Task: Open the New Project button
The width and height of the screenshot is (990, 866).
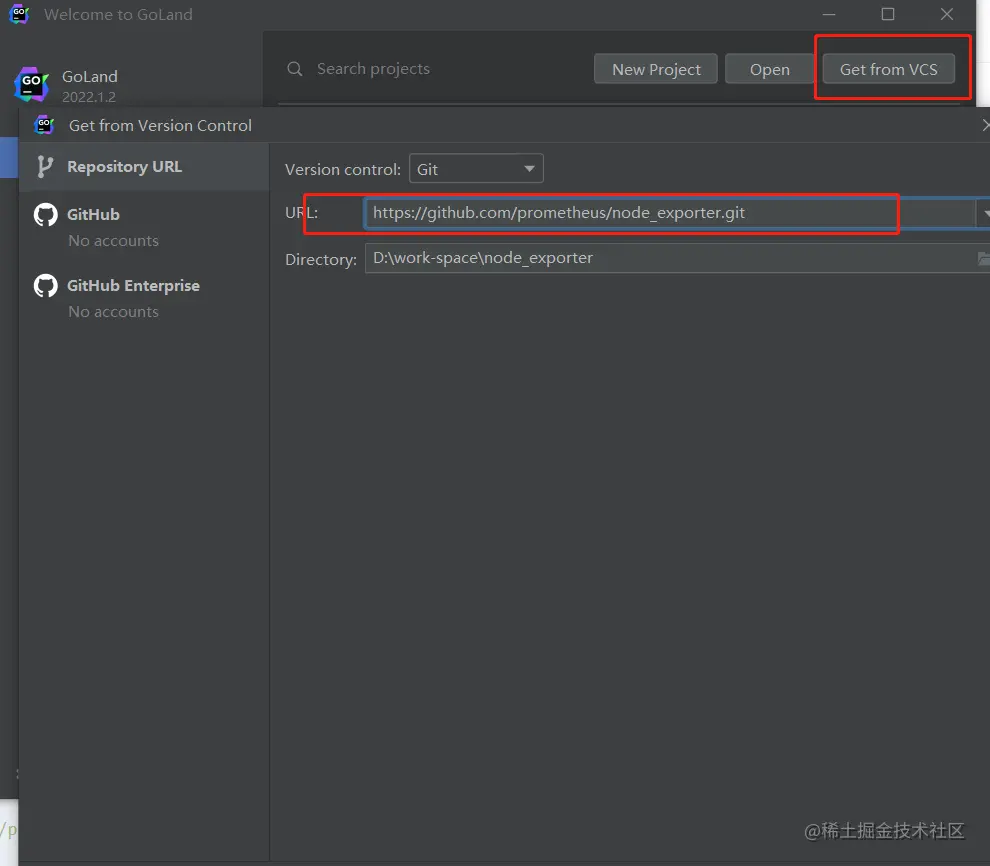Action: (x=655, y=69)
